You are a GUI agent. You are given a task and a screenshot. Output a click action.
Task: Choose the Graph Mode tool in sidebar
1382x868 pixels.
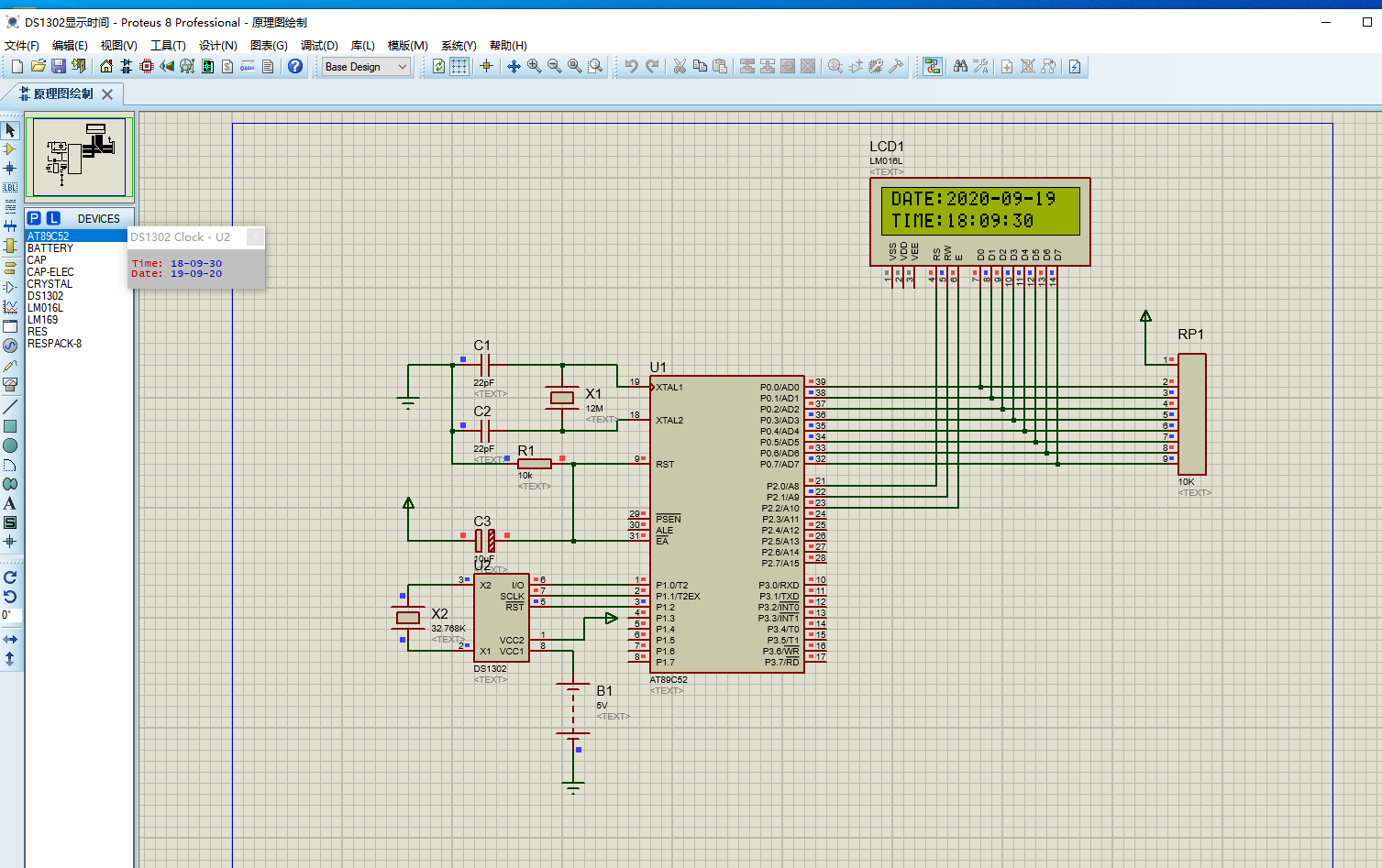pyautogui.click(x=10, y=307)
